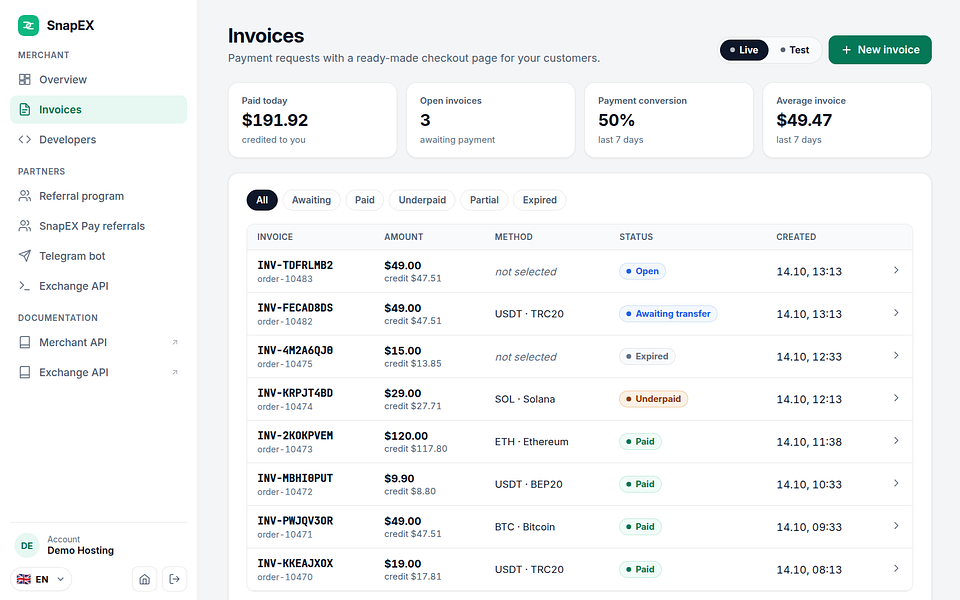Open the Telegram bot page
Image resolution: width=960 pixels, height=600 pixels.
click(x=99, y=256)
